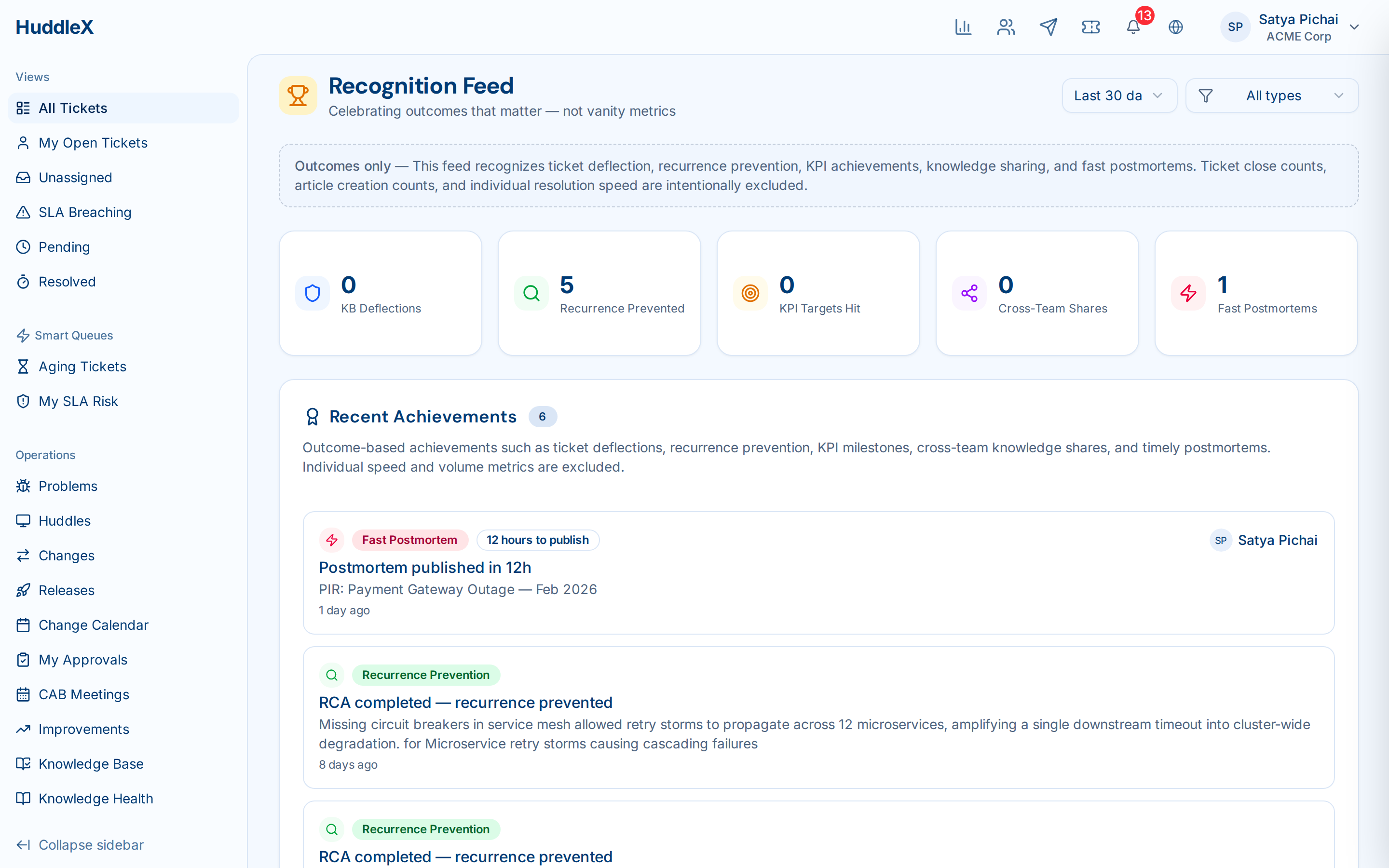Click the Smart Queues lightning icon
The width and height of the screenshot is (1389, 868).
[23, 335]
